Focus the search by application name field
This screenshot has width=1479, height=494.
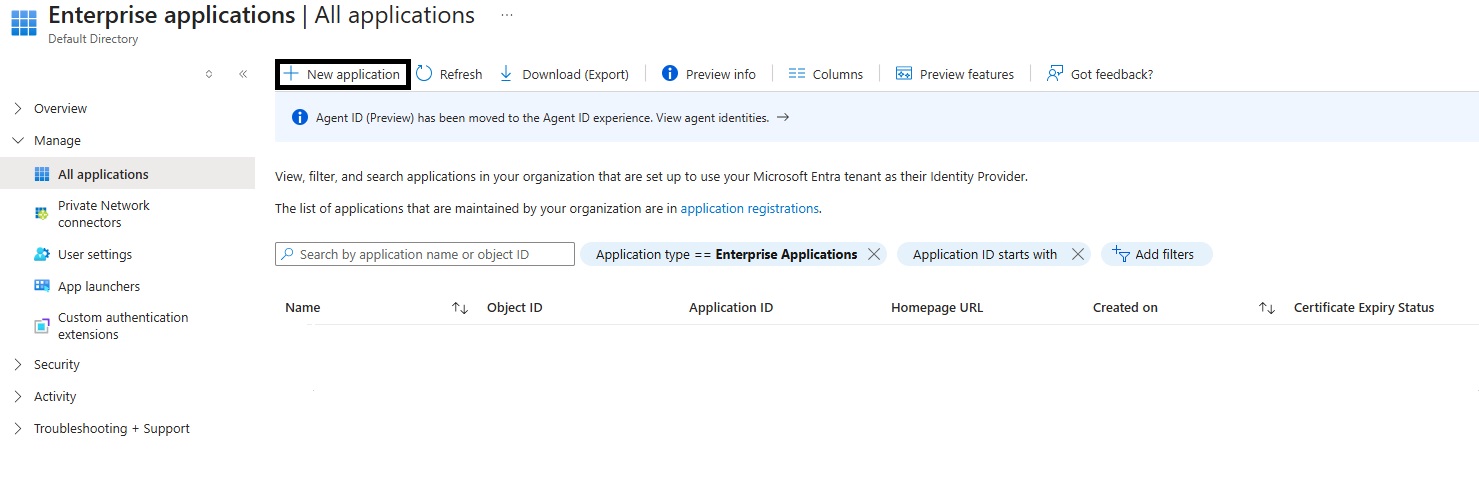click(425, 254)
